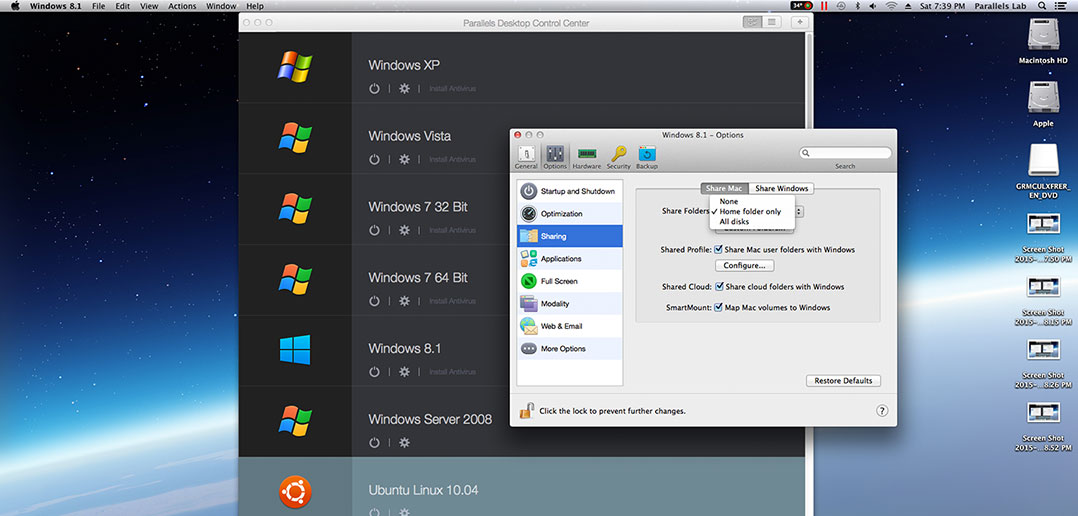
Task: Click the Configure... button
Action: tap(744, 266)
